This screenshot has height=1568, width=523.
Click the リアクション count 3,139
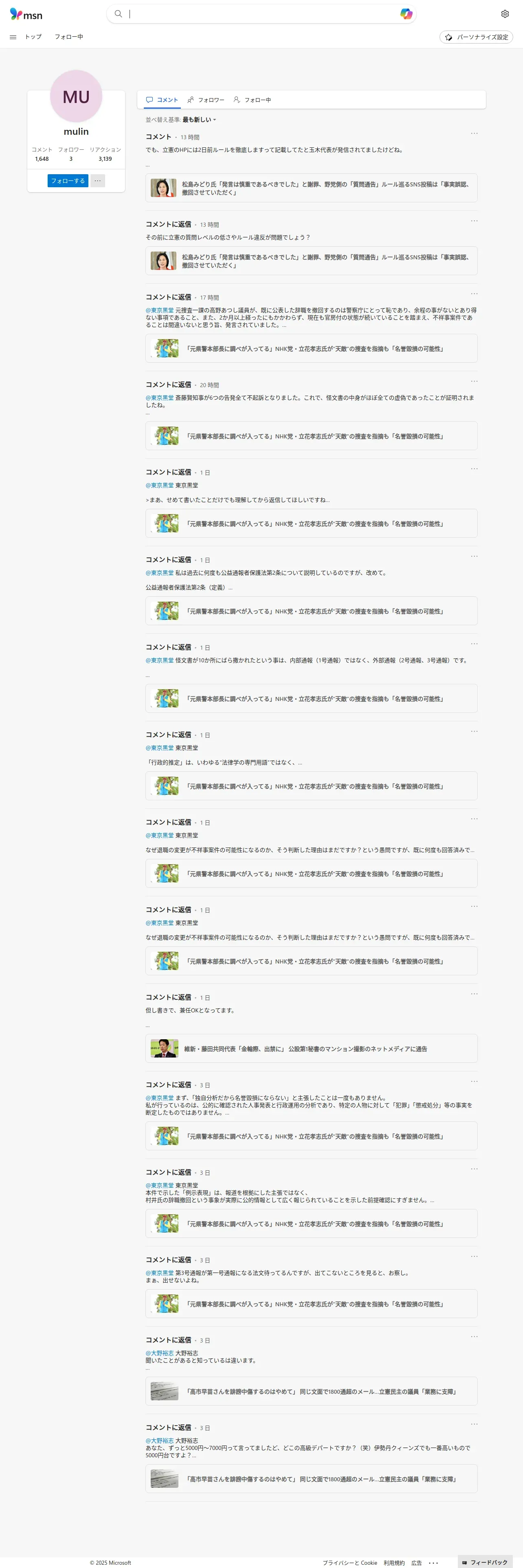click(105, 159)
